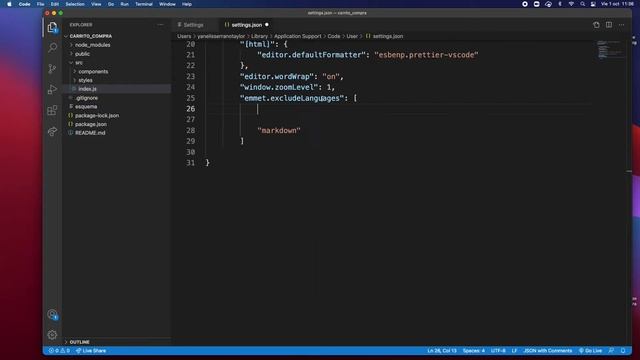
Task: Open Spotlight search in menu bar
Action: [582, 4]
